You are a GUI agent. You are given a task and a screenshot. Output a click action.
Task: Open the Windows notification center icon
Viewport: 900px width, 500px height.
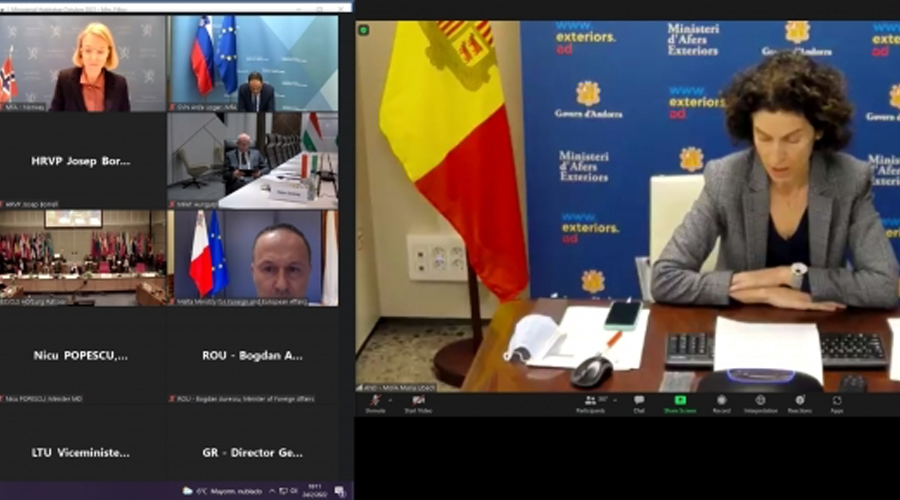click(x=340, y=491)
